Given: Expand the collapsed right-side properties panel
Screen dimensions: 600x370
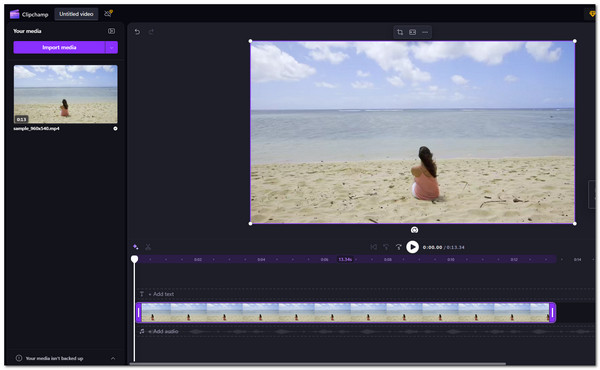Looking at the screenshot, I should 592,195.
